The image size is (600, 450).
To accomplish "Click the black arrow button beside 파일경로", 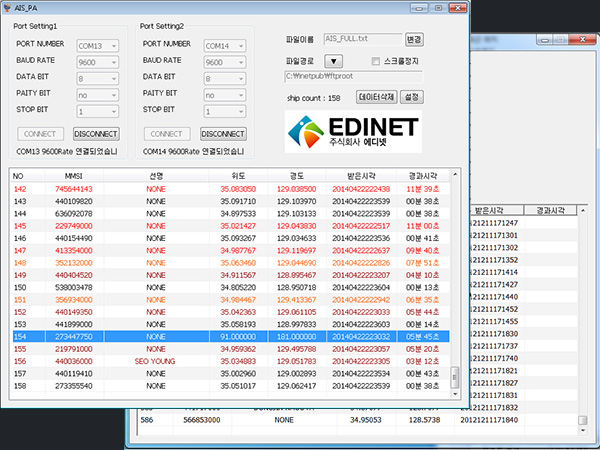I will pyautogui.click(x=335, y=60).
